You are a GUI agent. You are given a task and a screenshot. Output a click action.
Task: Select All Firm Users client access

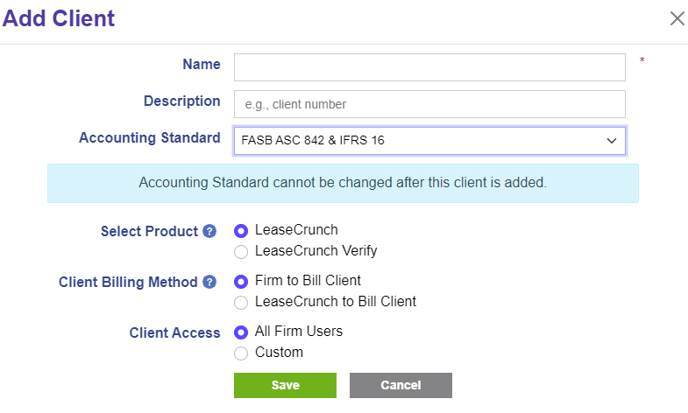pyautogui.click(x=241, y=332)
